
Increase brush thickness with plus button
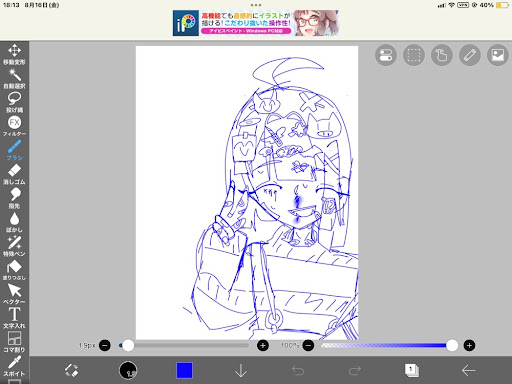[263, 345]
